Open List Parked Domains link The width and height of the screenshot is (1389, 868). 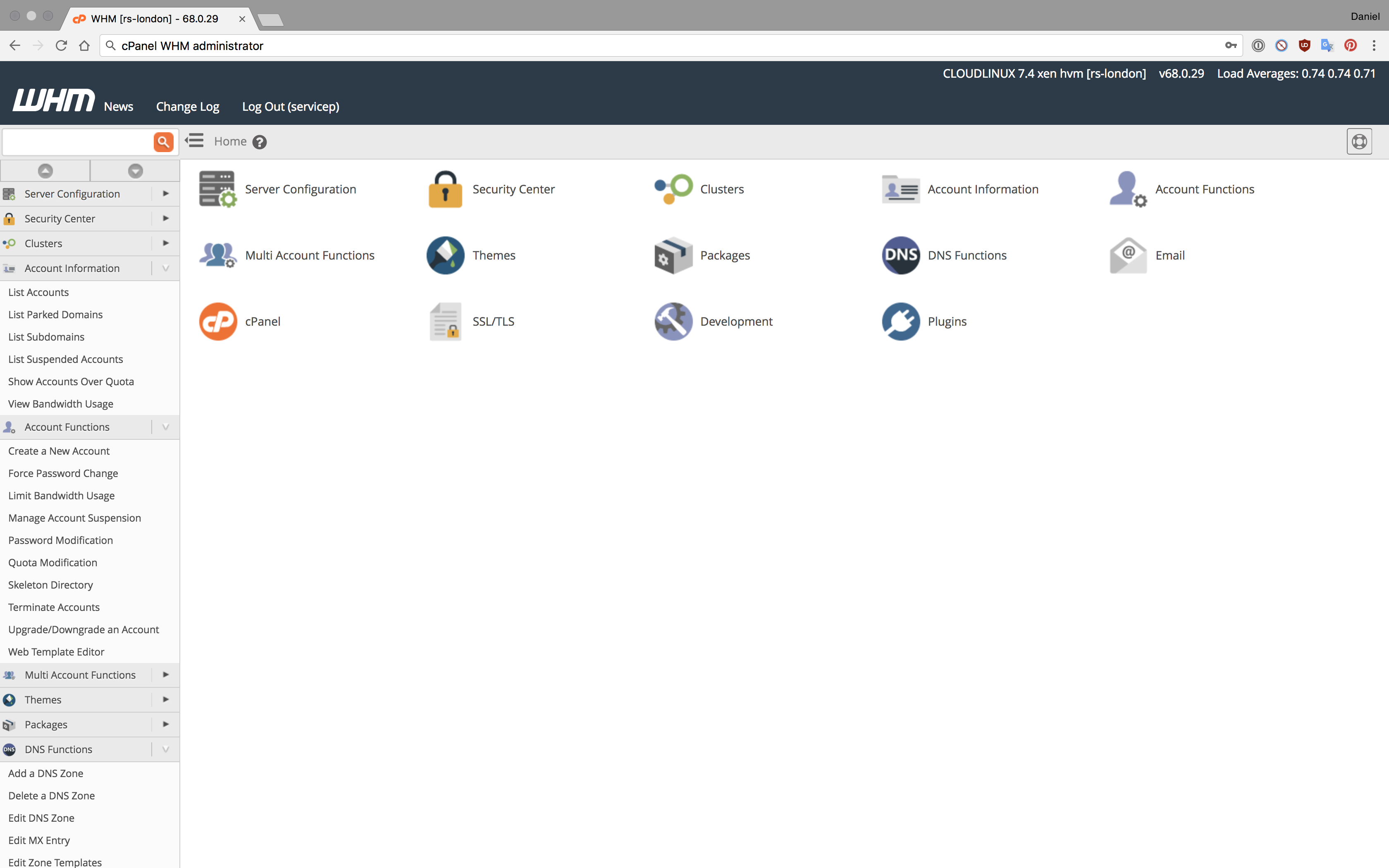click(55, 315)
